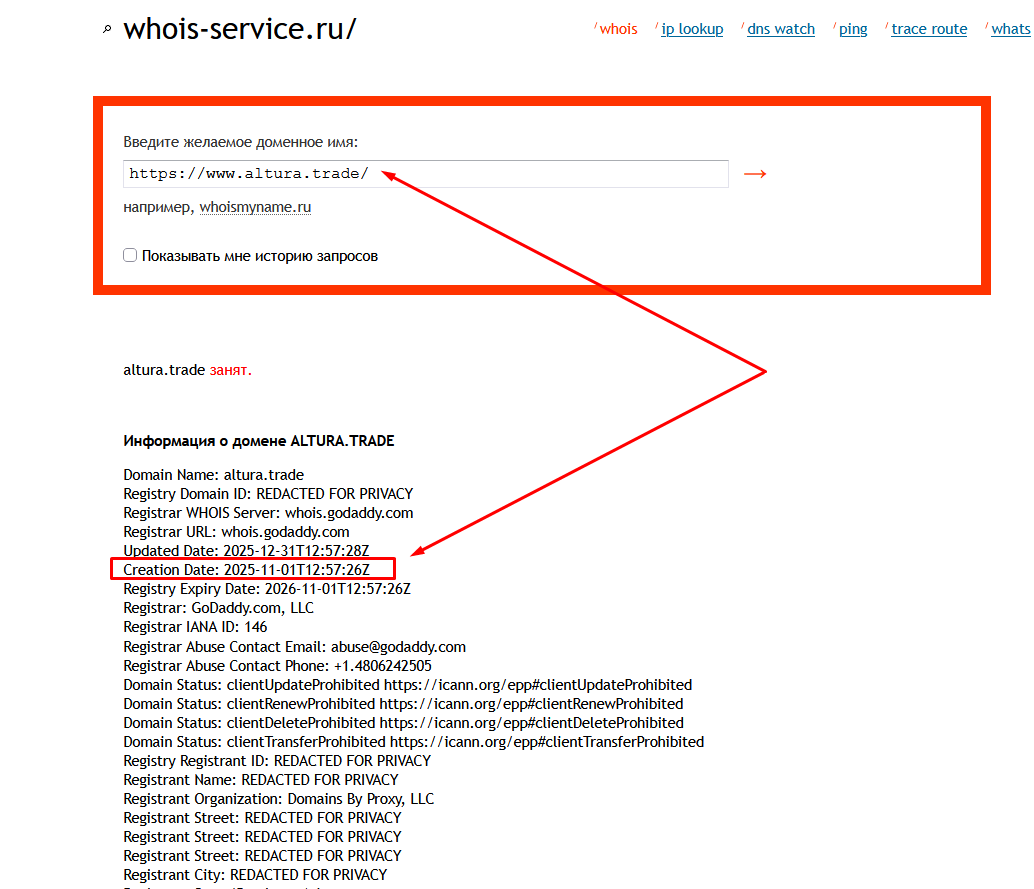This screenshot has height=889, width=1034.
Task: Enable the request history checkbox
Action: tap(130, 255)
